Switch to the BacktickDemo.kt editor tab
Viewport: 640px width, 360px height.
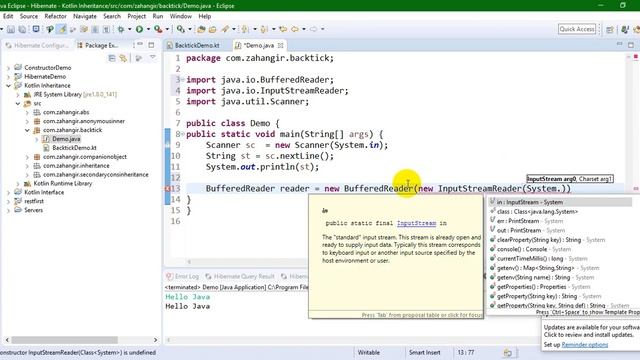193,45
